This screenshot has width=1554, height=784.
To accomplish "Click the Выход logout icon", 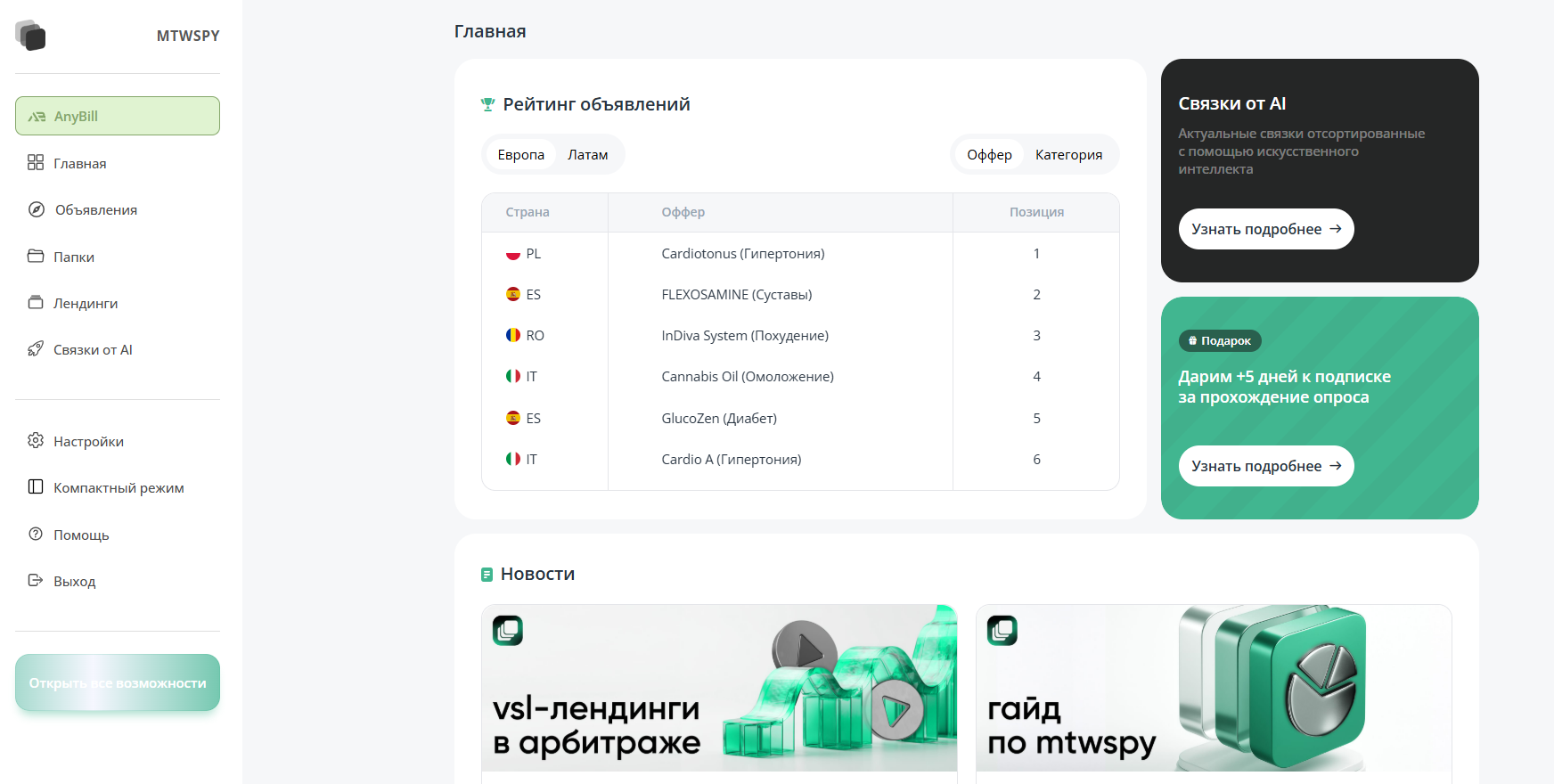I will tap(36, 581).
